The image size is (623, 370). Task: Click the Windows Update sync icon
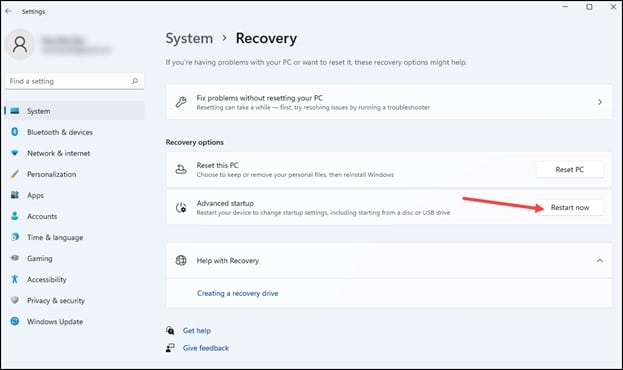(x=15, y=322)
